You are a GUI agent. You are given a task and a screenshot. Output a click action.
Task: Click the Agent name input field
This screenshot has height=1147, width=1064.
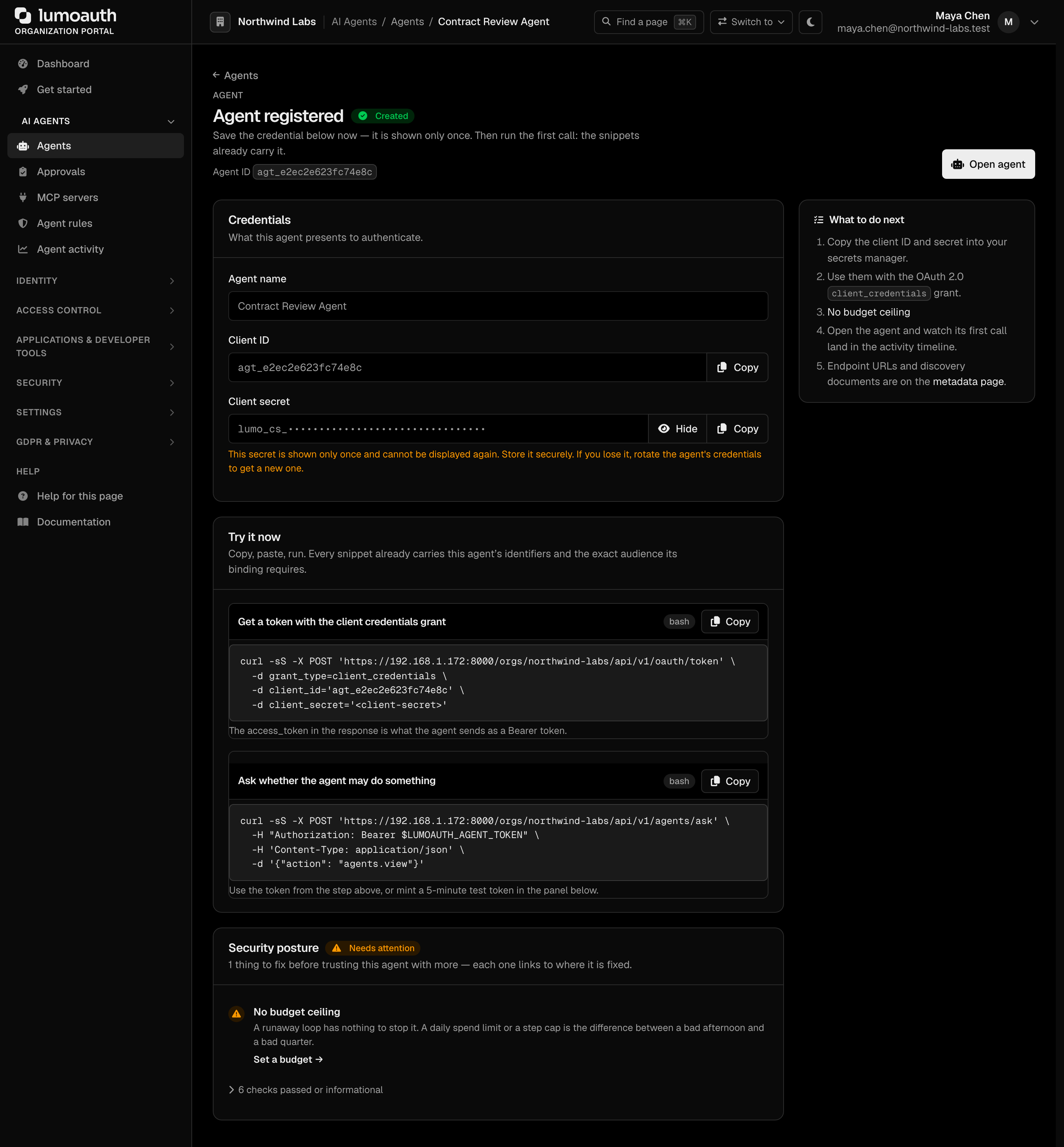point(498,306)
